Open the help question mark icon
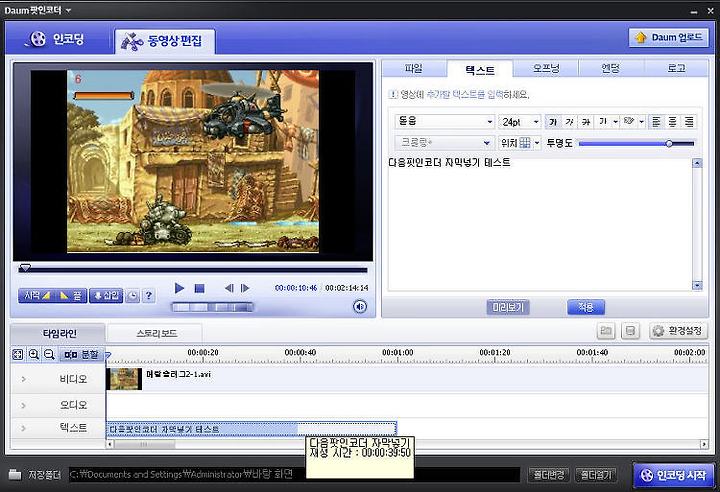Image resolution: width=720 pixels, height=492 pixels. point(148,295)
